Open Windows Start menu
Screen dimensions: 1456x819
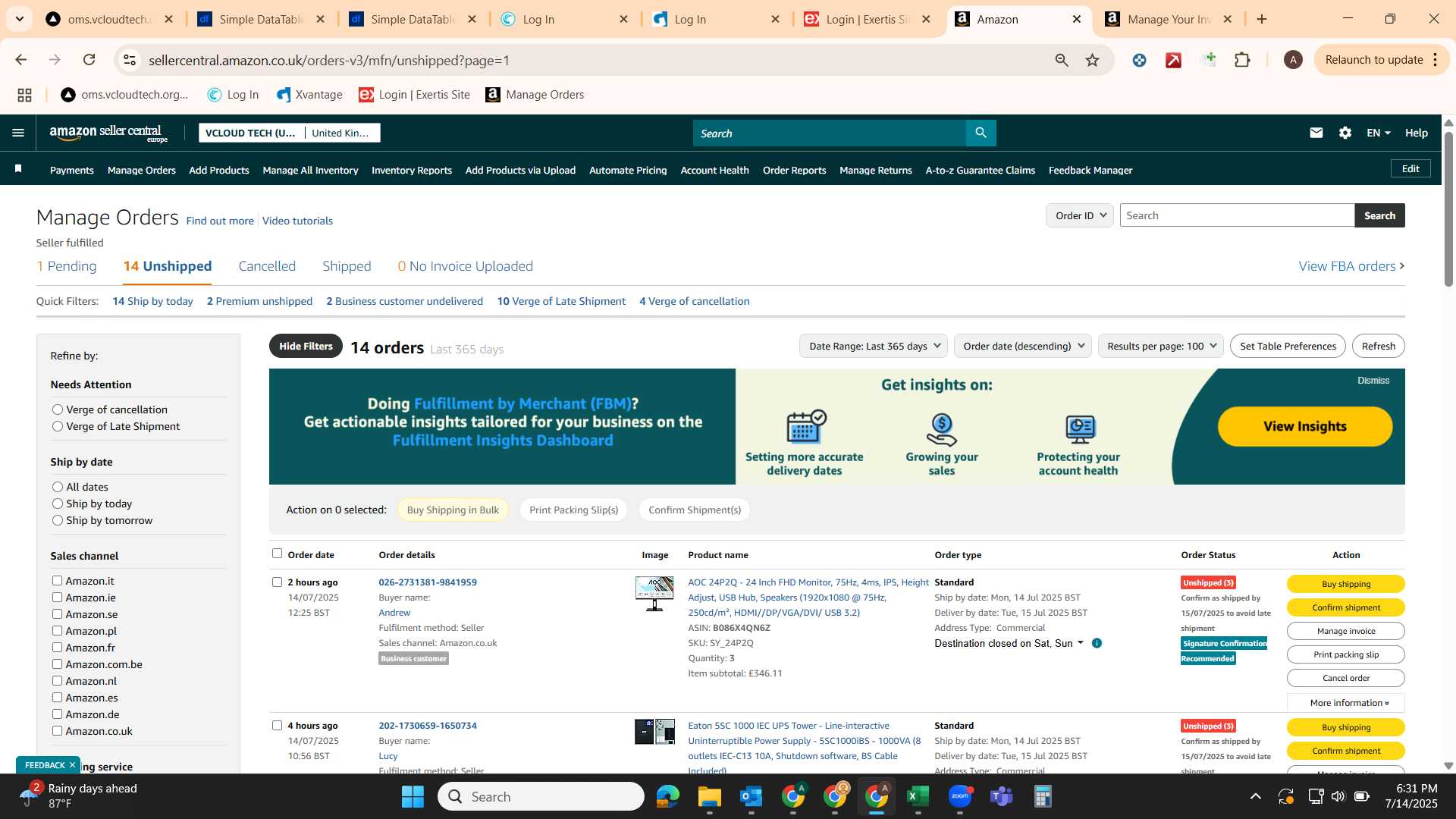(x=413, y=796)
